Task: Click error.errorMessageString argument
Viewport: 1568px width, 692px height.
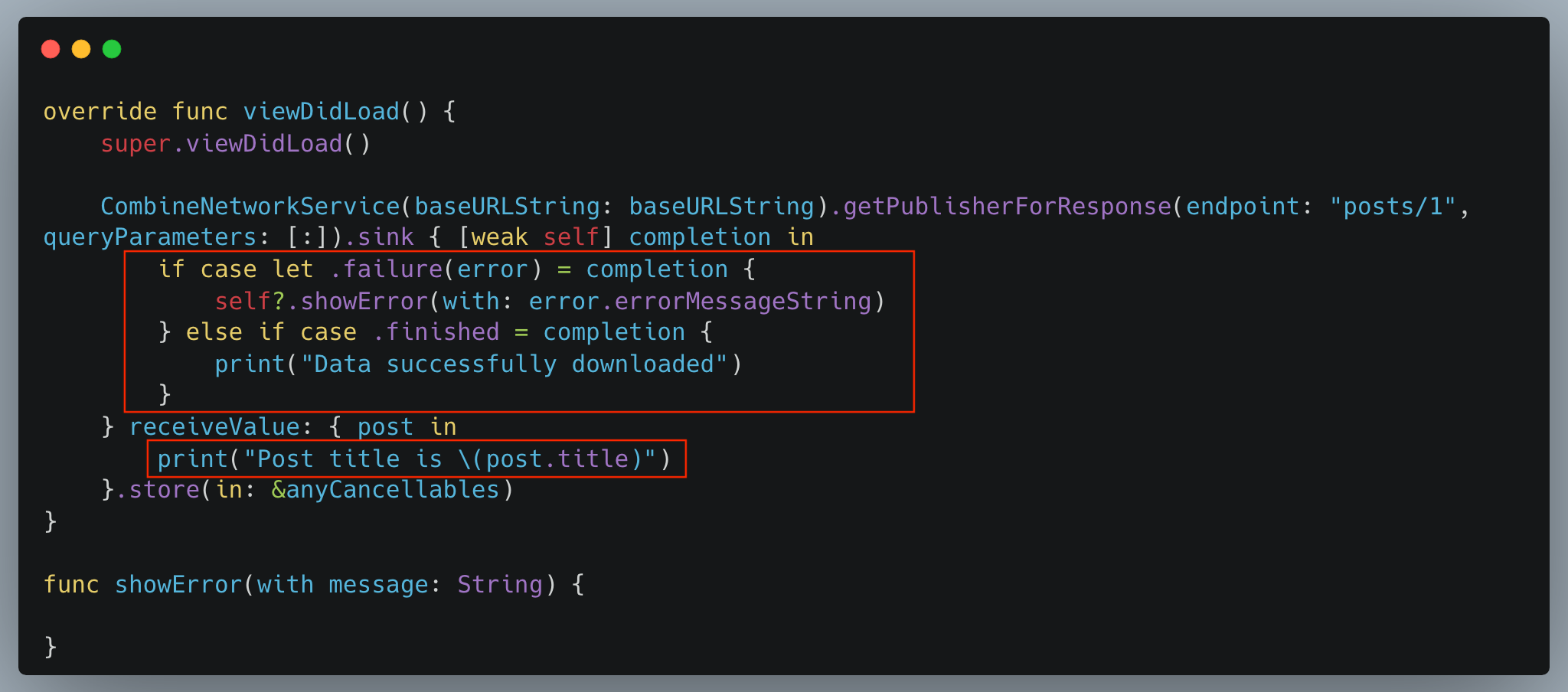Action: [x=700, y=302]
